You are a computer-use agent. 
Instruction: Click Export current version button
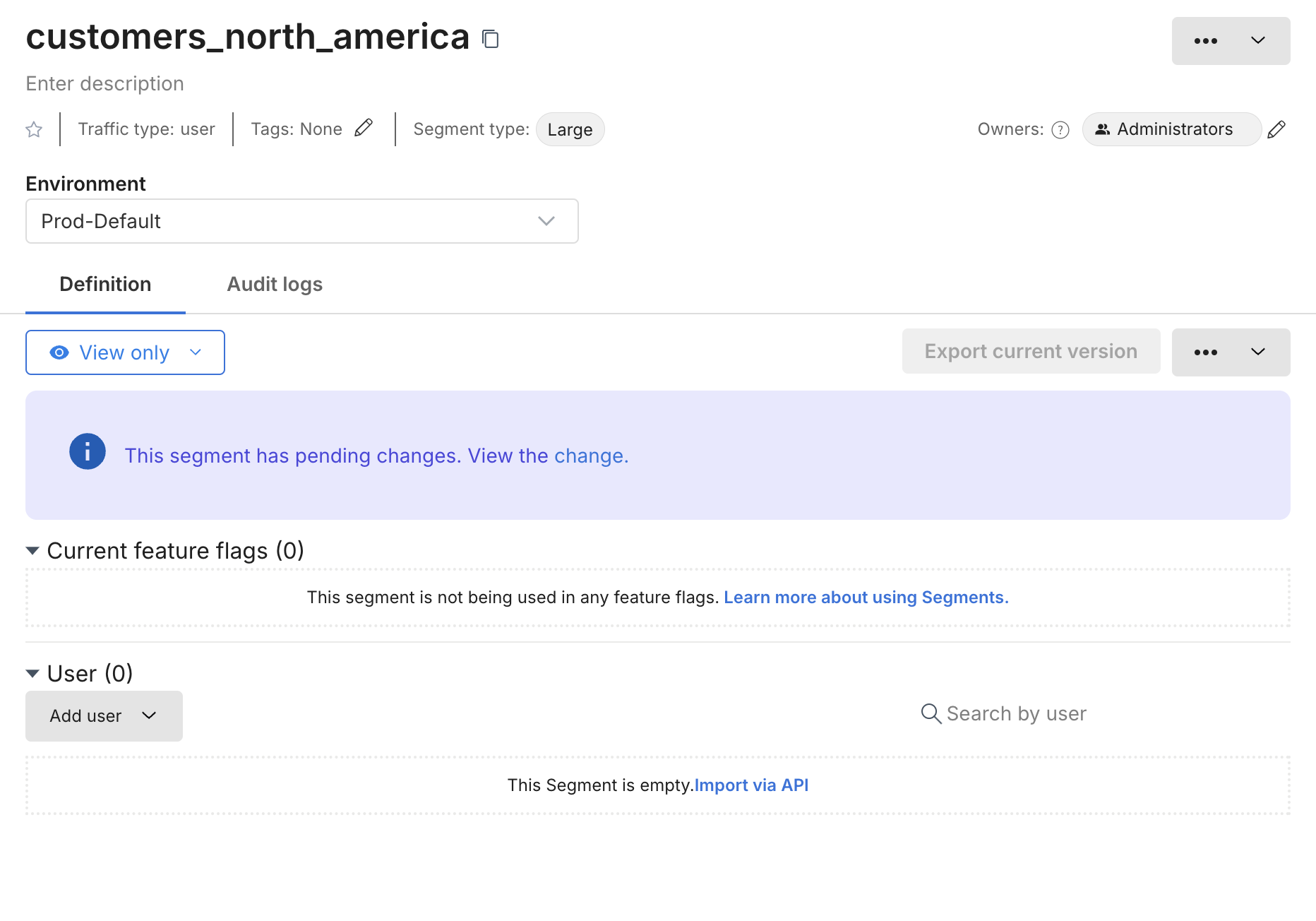[1031, 352]
